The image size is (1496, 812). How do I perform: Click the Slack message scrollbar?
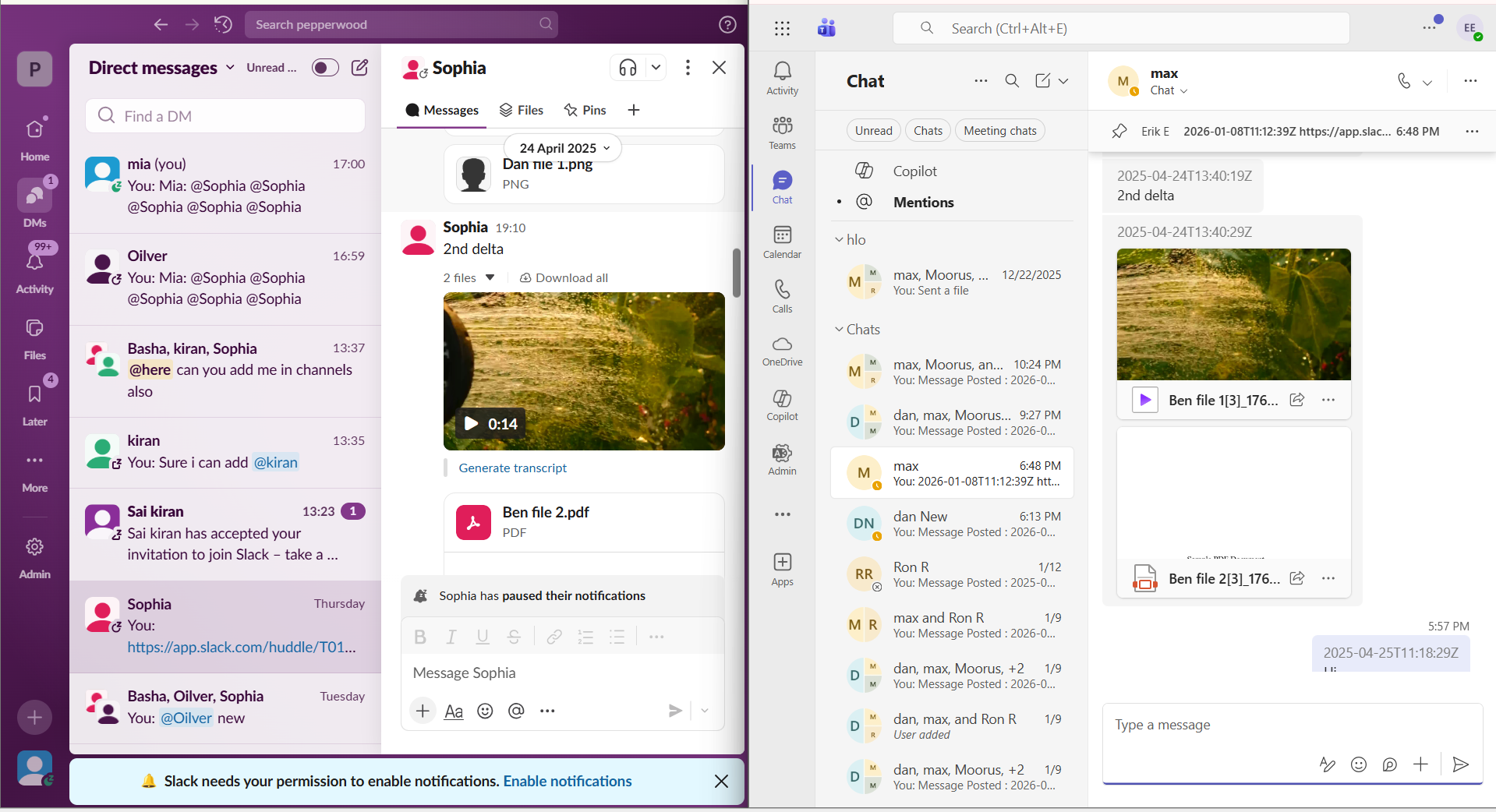point(737,273)
